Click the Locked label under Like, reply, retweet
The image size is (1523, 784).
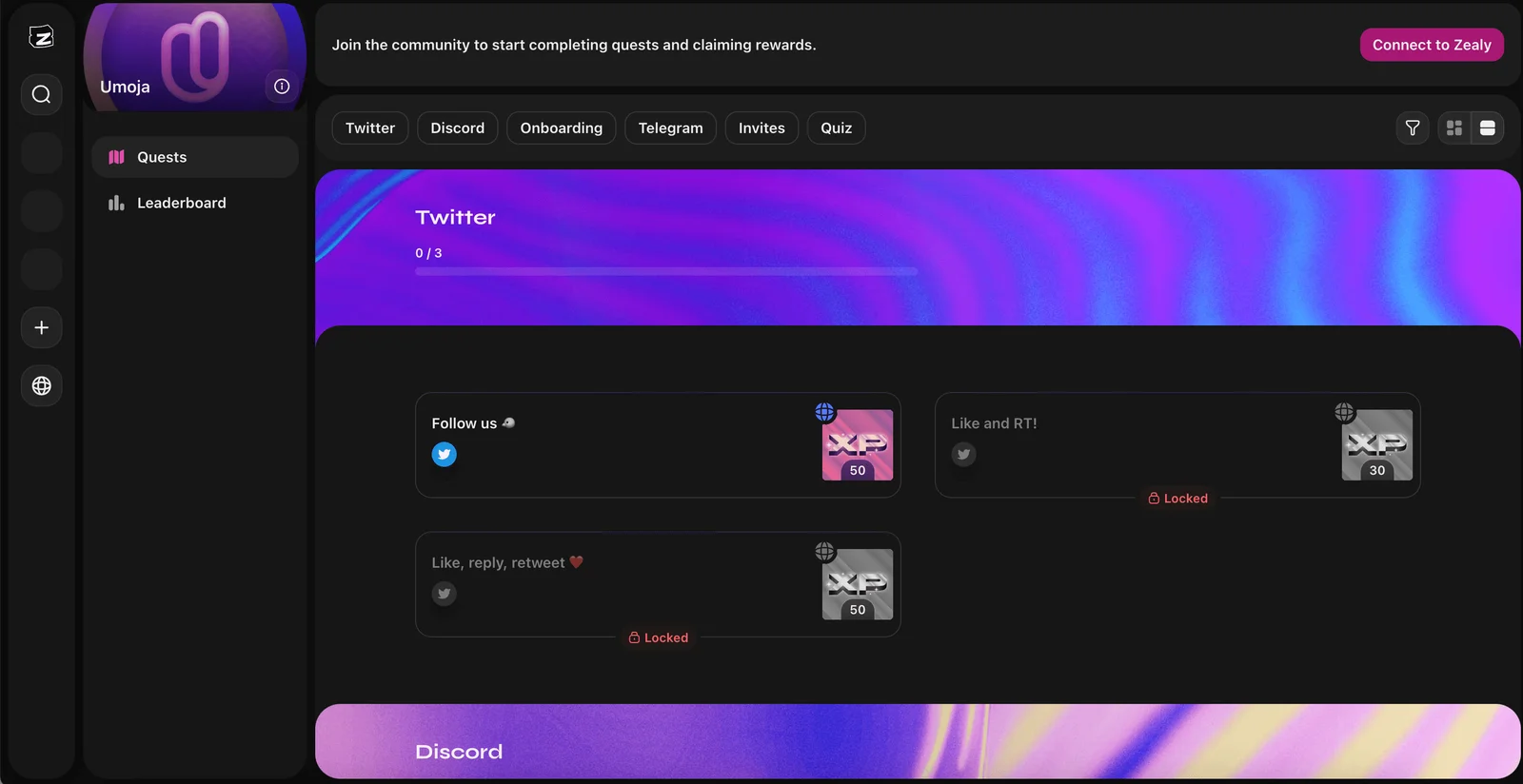click(x=659, y=637)
